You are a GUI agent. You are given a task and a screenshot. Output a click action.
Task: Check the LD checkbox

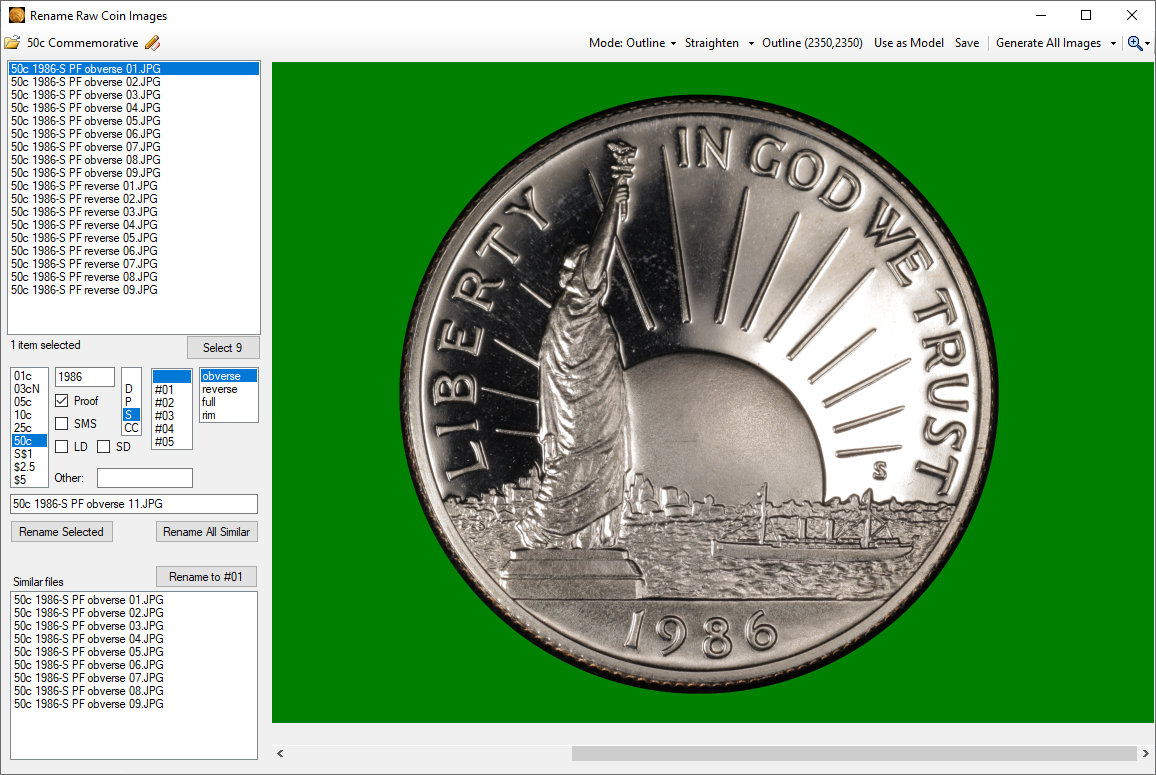[62, 447]
